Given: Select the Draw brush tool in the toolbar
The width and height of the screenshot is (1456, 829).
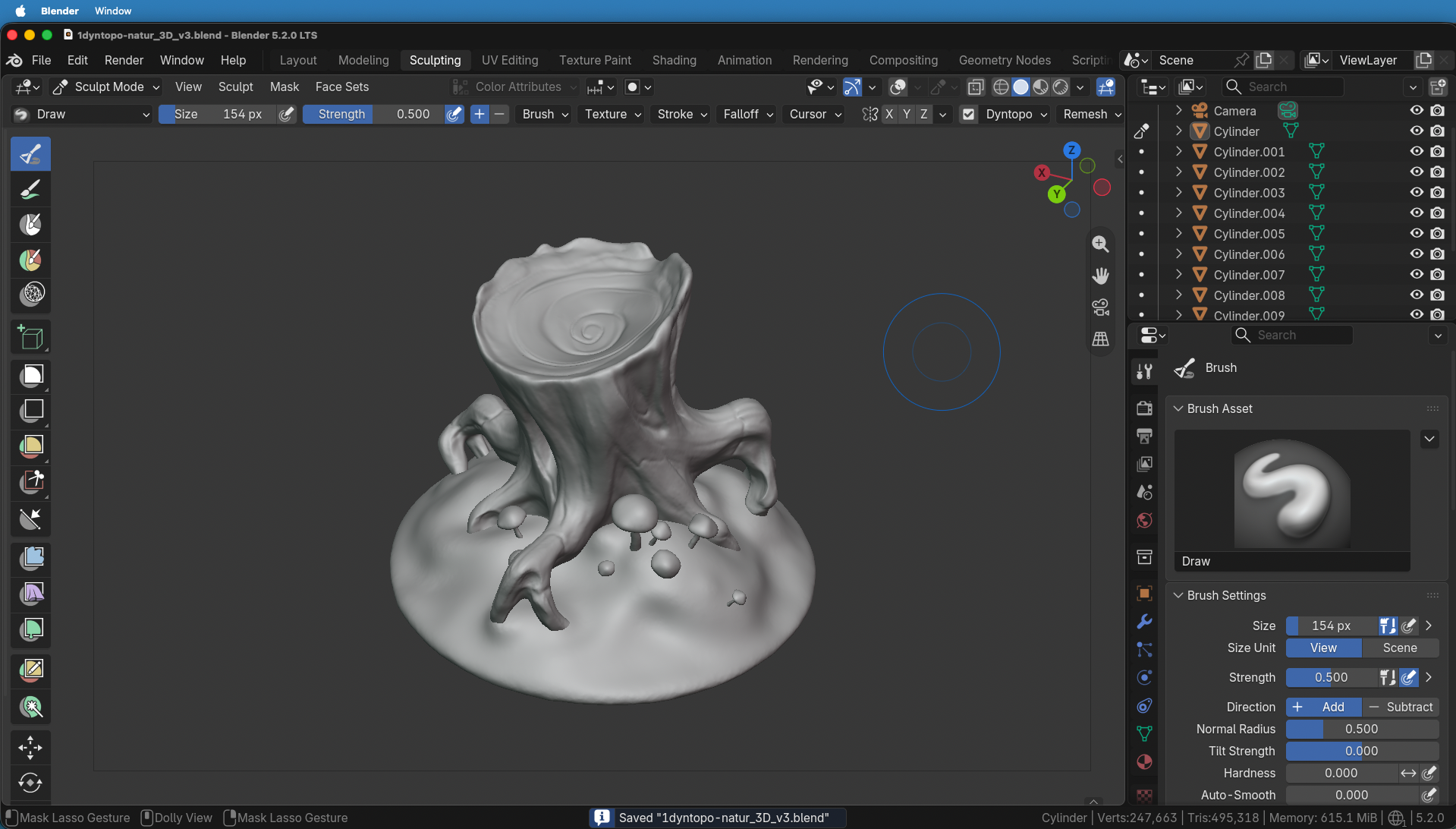Looking at the screenshot, I should [x=30, y=154].
